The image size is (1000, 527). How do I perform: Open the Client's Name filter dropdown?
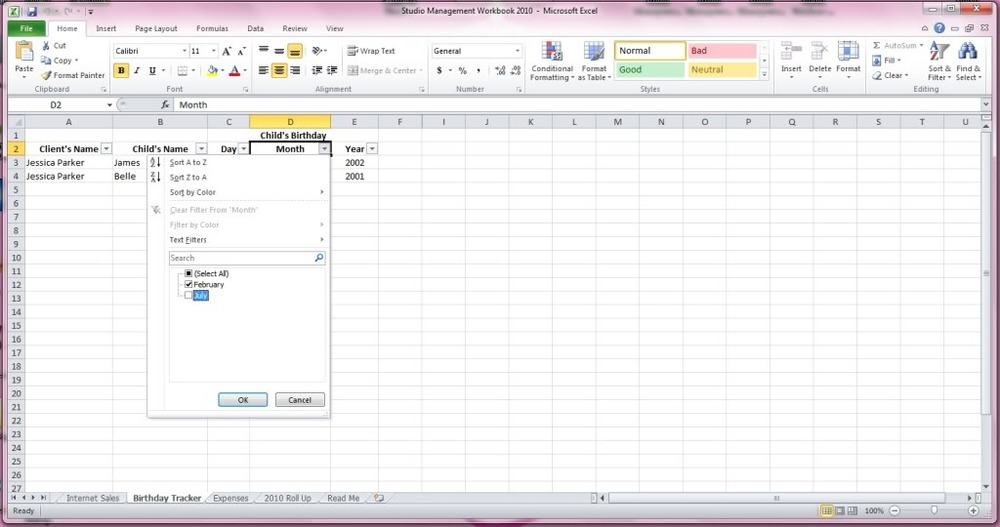[106, 149]
